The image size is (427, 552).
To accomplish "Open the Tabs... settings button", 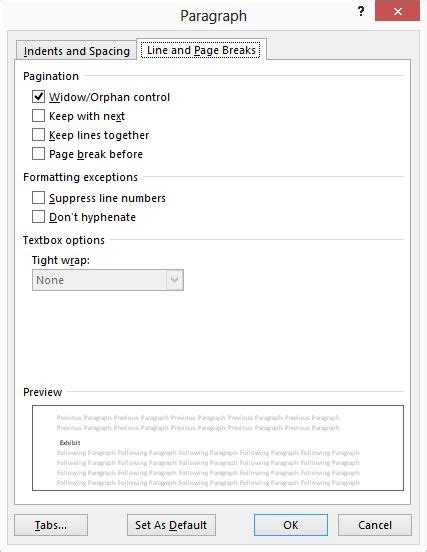I will (51, 525).
